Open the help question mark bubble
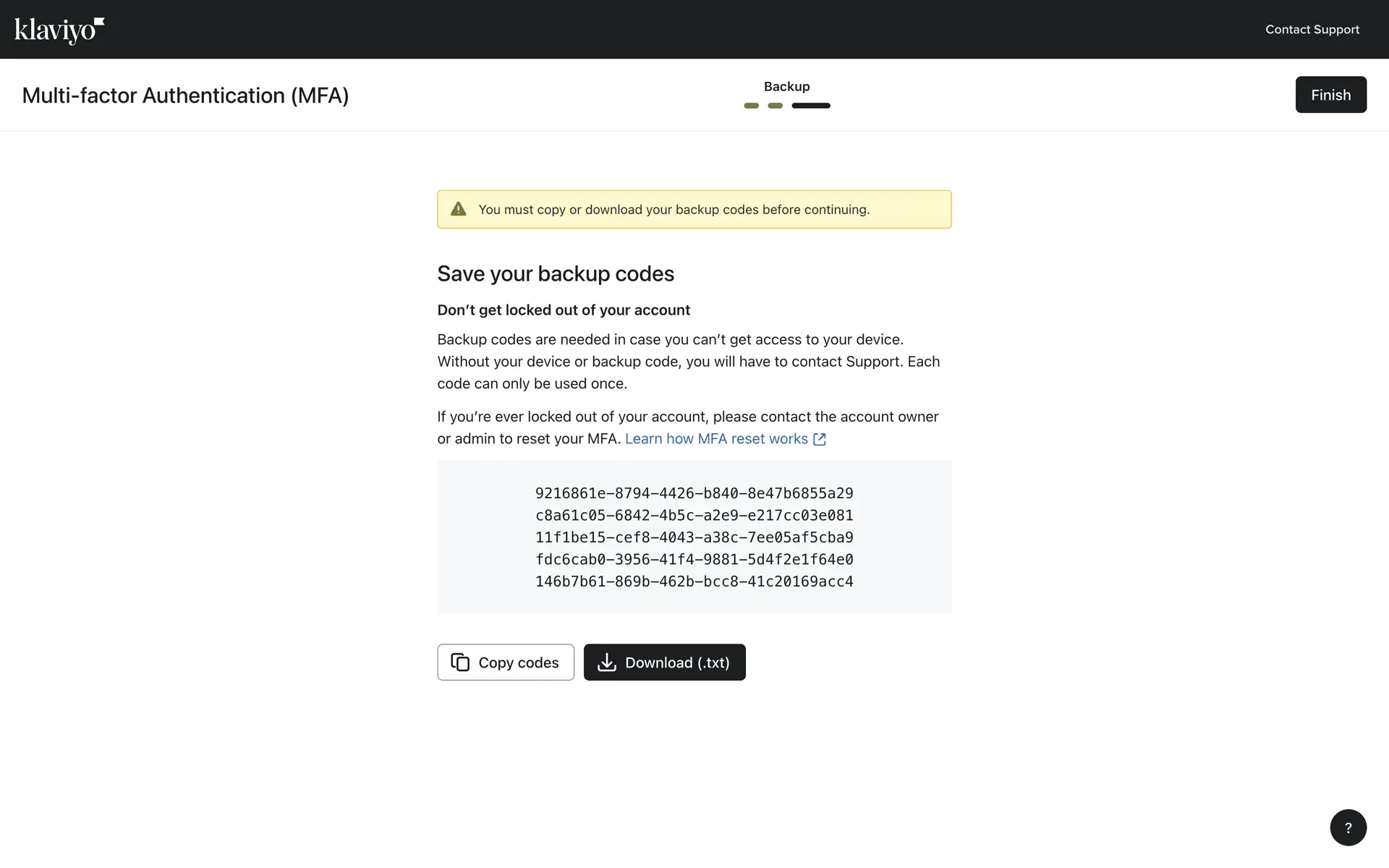Viewport: 1389px width, 868px height. point(1348,827)
